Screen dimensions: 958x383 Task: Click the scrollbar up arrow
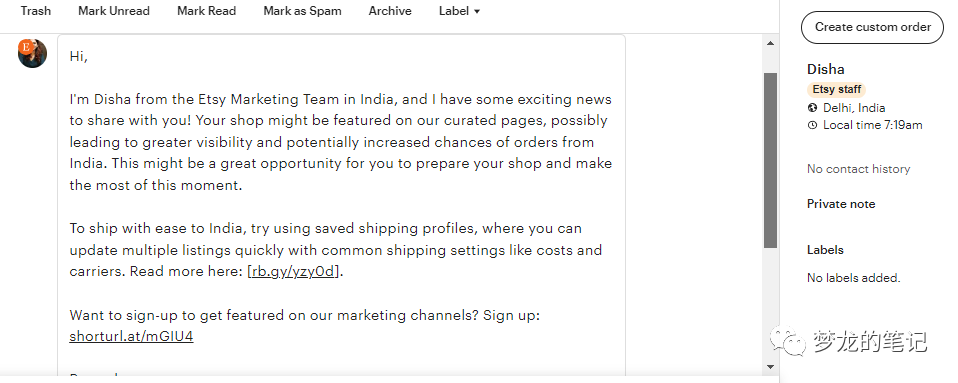(x=770, y=43)
